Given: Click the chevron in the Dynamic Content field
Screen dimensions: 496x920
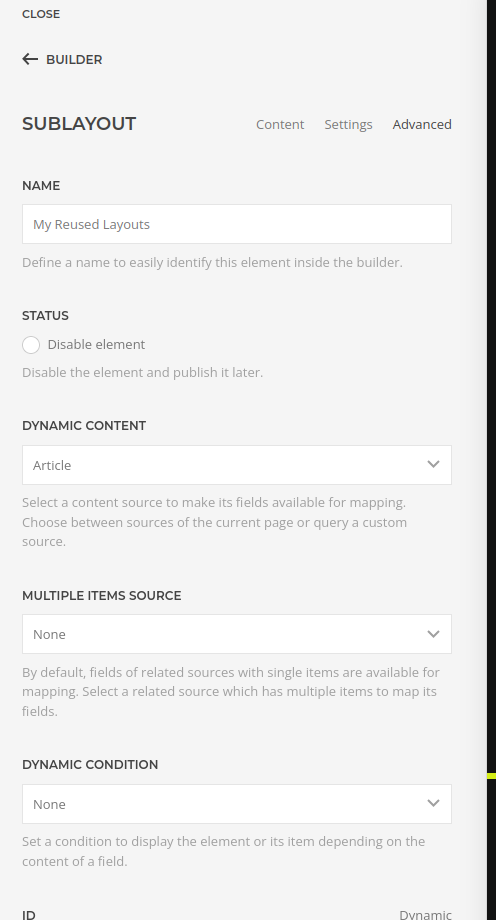Looking at the screenshot, I should coord(433,465).
